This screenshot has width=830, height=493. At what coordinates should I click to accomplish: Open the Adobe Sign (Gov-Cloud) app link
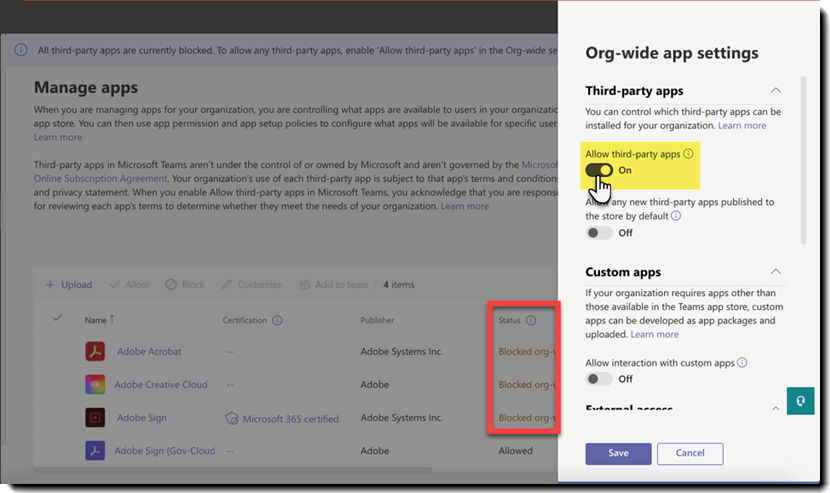point(165,451)
